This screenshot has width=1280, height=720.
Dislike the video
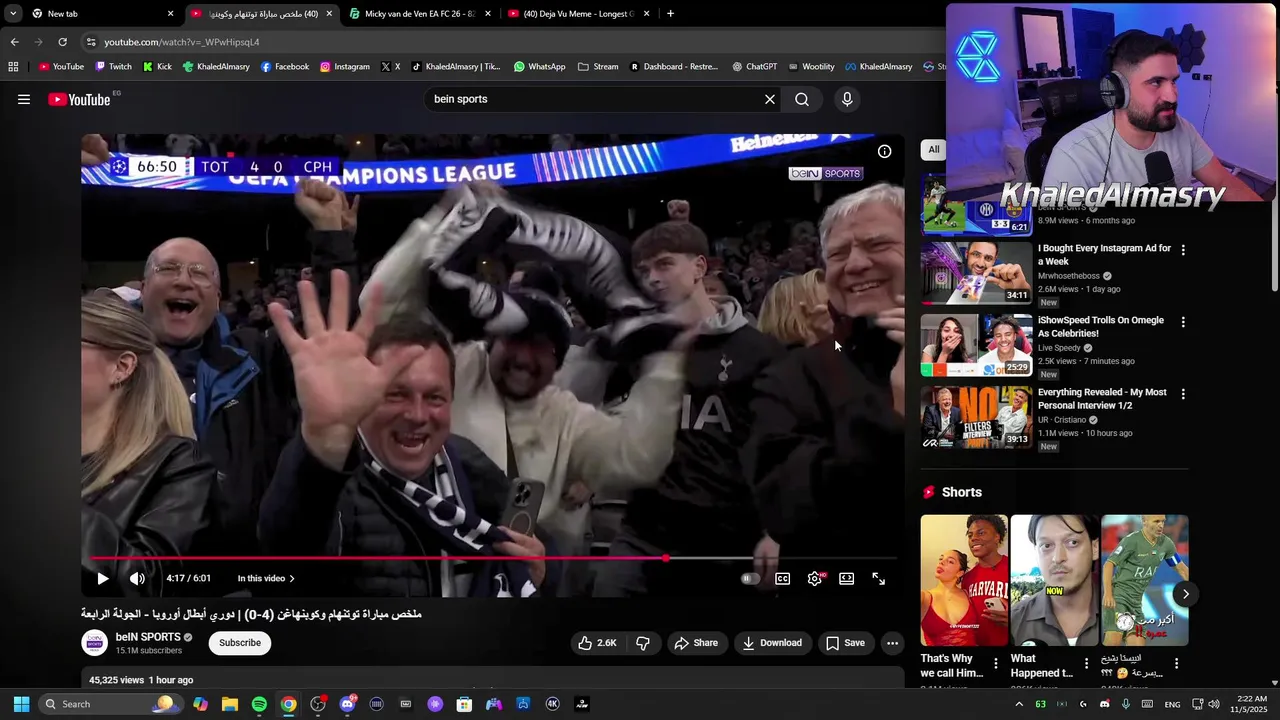(643, 643)
